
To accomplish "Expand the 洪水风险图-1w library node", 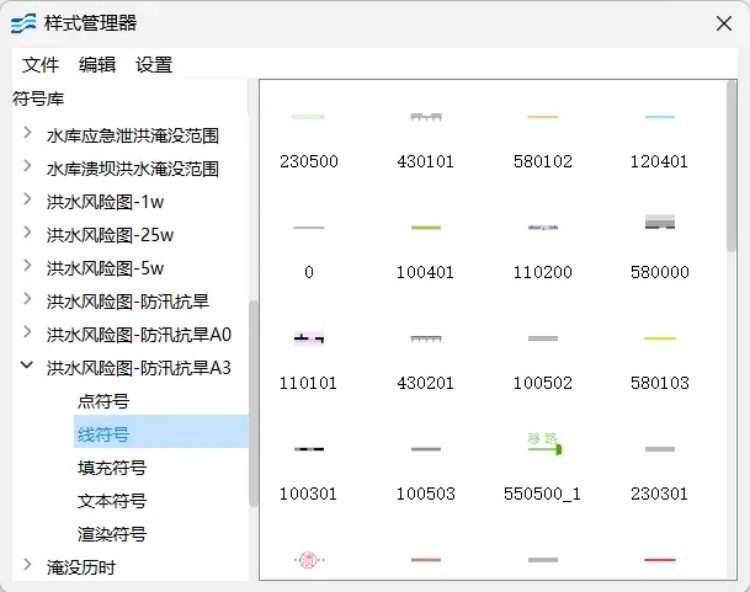I will [27, 201].
